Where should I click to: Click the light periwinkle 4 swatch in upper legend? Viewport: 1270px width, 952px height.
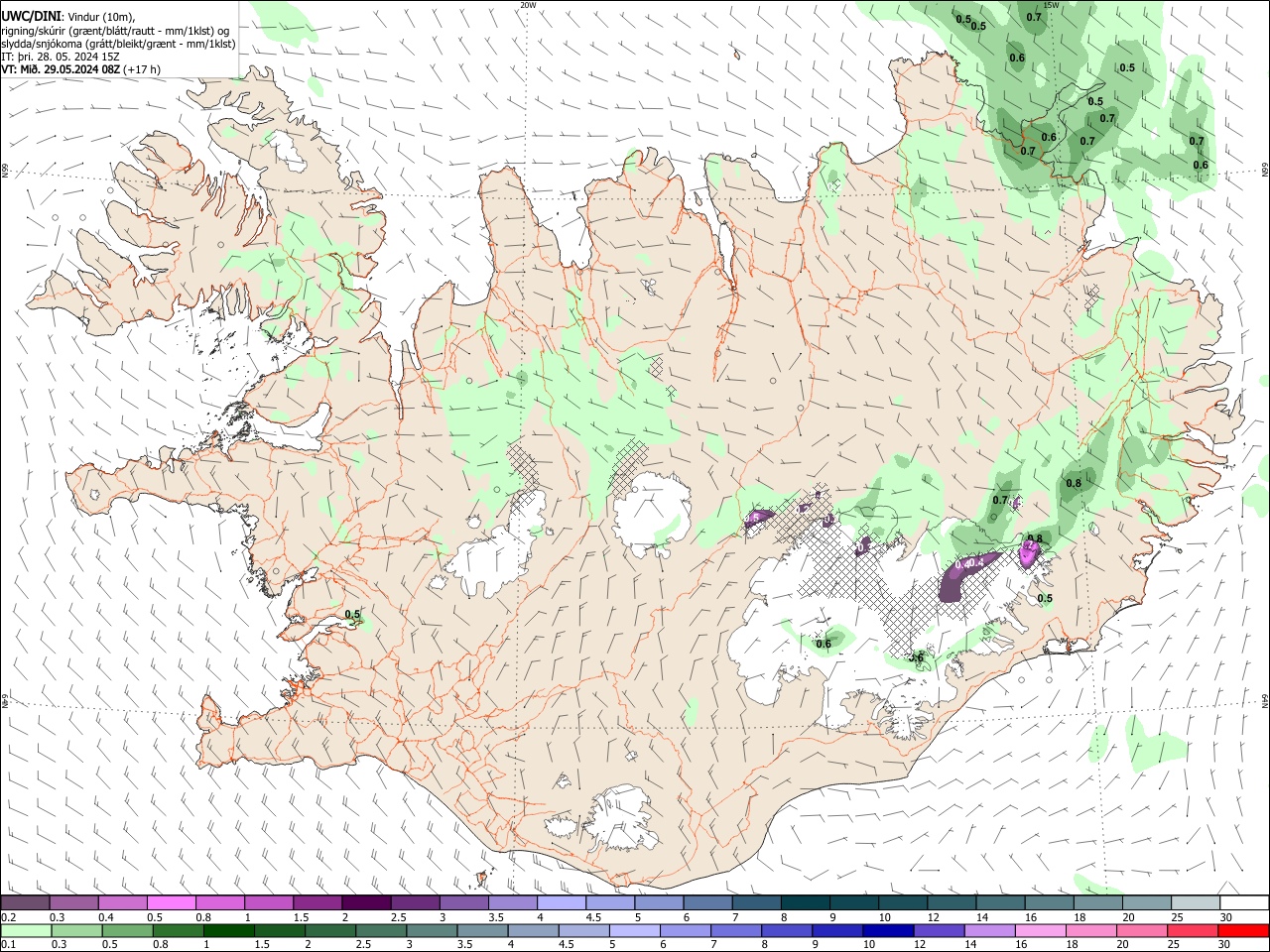pos(560,903)
